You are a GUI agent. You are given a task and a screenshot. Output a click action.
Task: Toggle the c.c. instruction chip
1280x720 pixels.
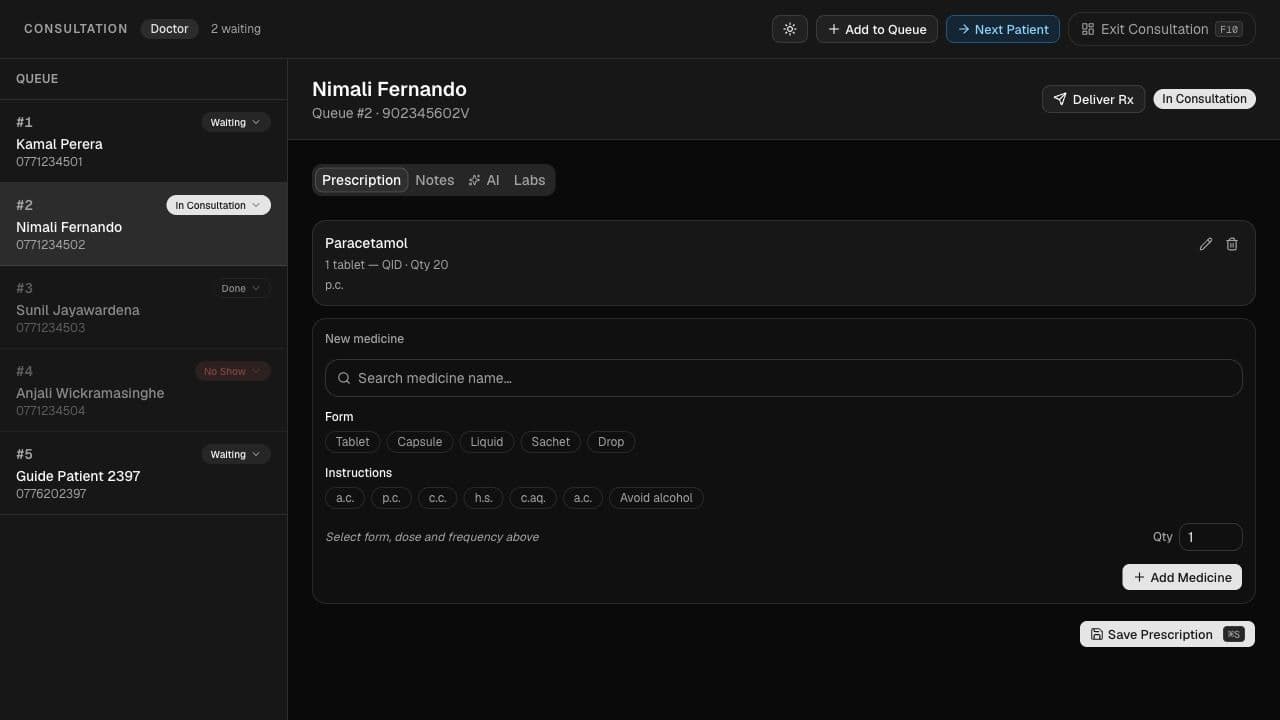click(437, 498)
